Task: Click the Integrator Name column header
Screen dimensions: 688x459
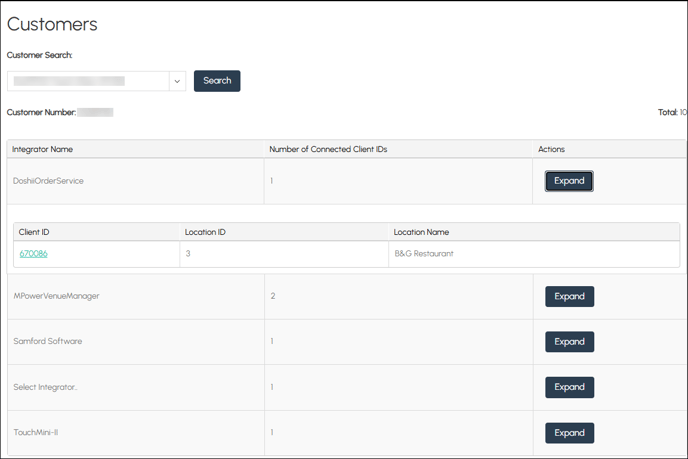Action: coord(42,149)
